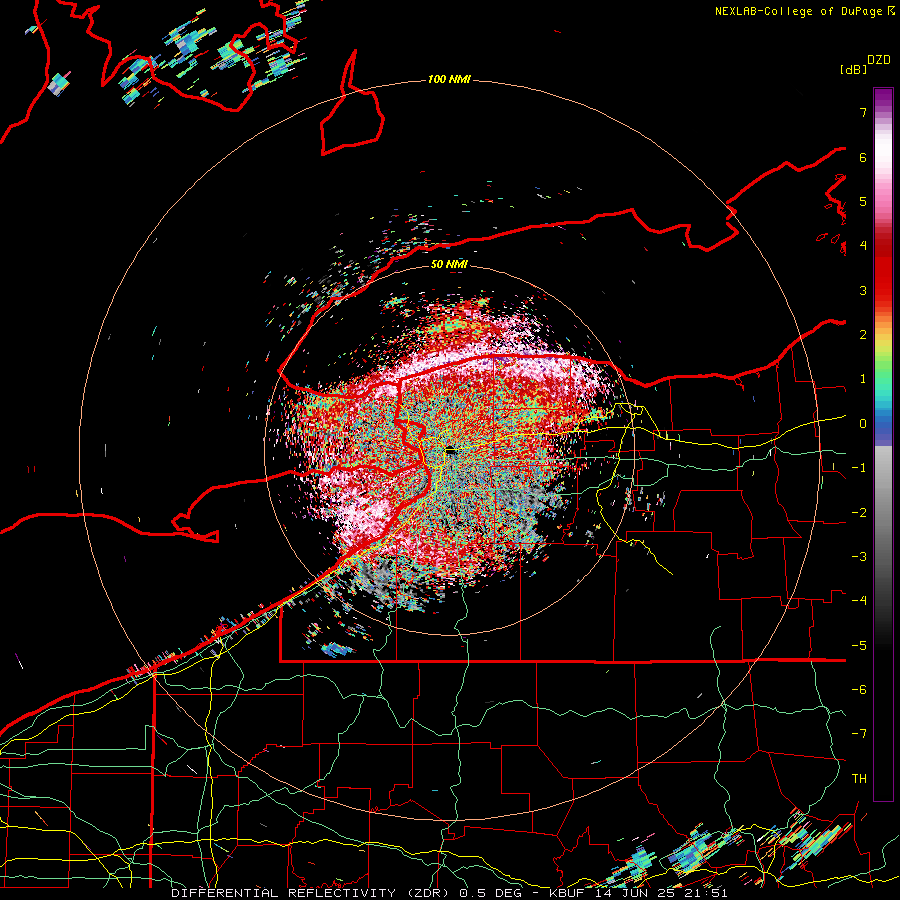
Task: Click the -4 value on color scale
Action: click(x=859, y=601)
